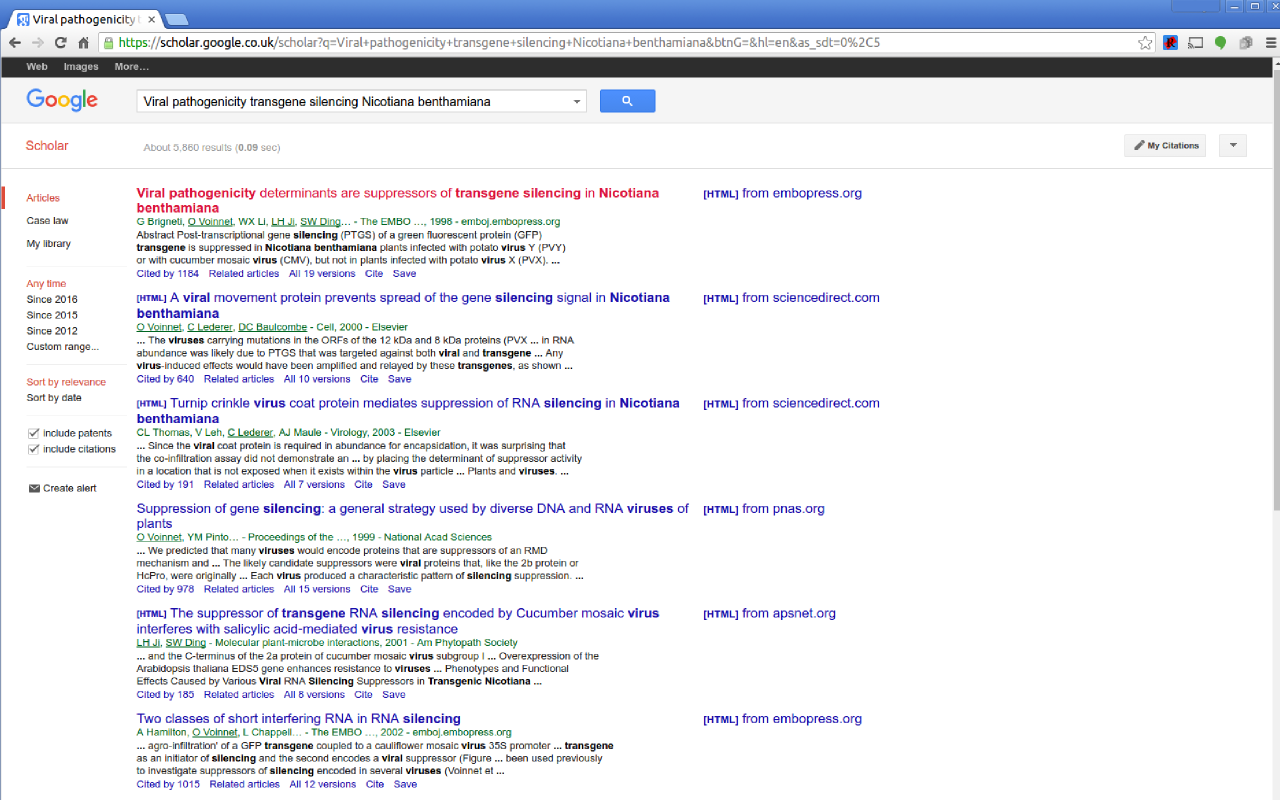Click author O Voinnet in first result

point(210,221)
